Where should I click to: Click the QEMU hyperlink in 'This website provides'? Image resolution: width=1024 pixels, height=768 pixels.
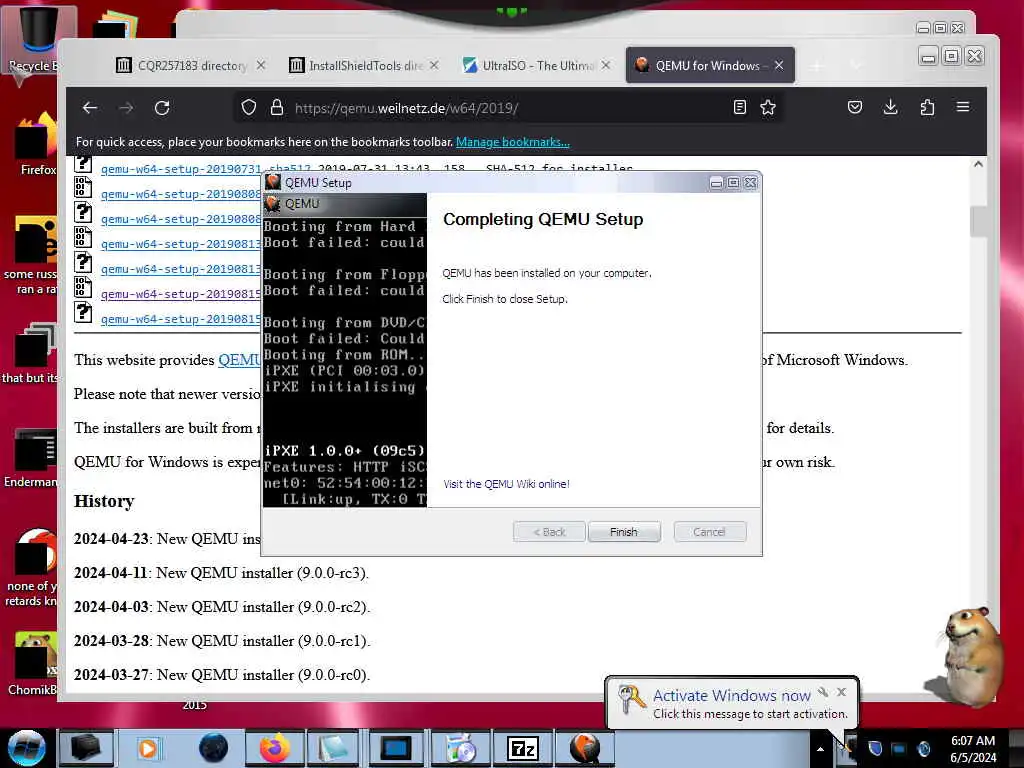point(239,360)
